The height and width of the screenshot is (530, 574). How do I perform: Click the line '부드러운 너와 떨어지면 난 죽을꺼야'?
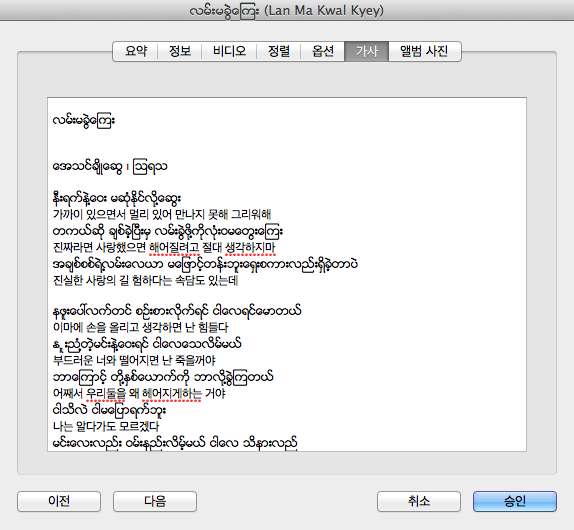click(x=134, y=360)
